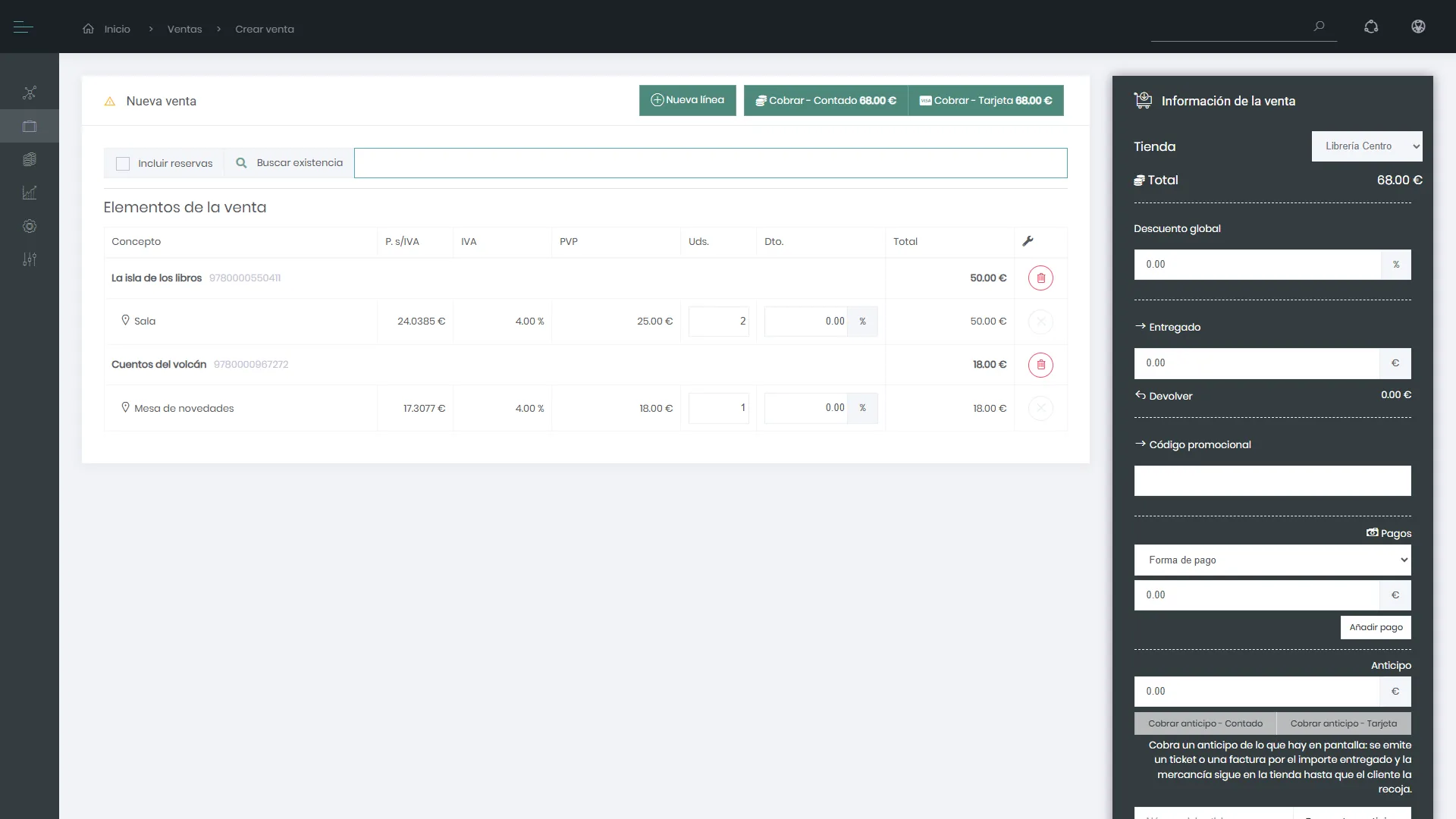The image size is (1456, 819).
Task: Click Cobrar - Tarjeta 68.00 € button
Action: pos(986,100)
